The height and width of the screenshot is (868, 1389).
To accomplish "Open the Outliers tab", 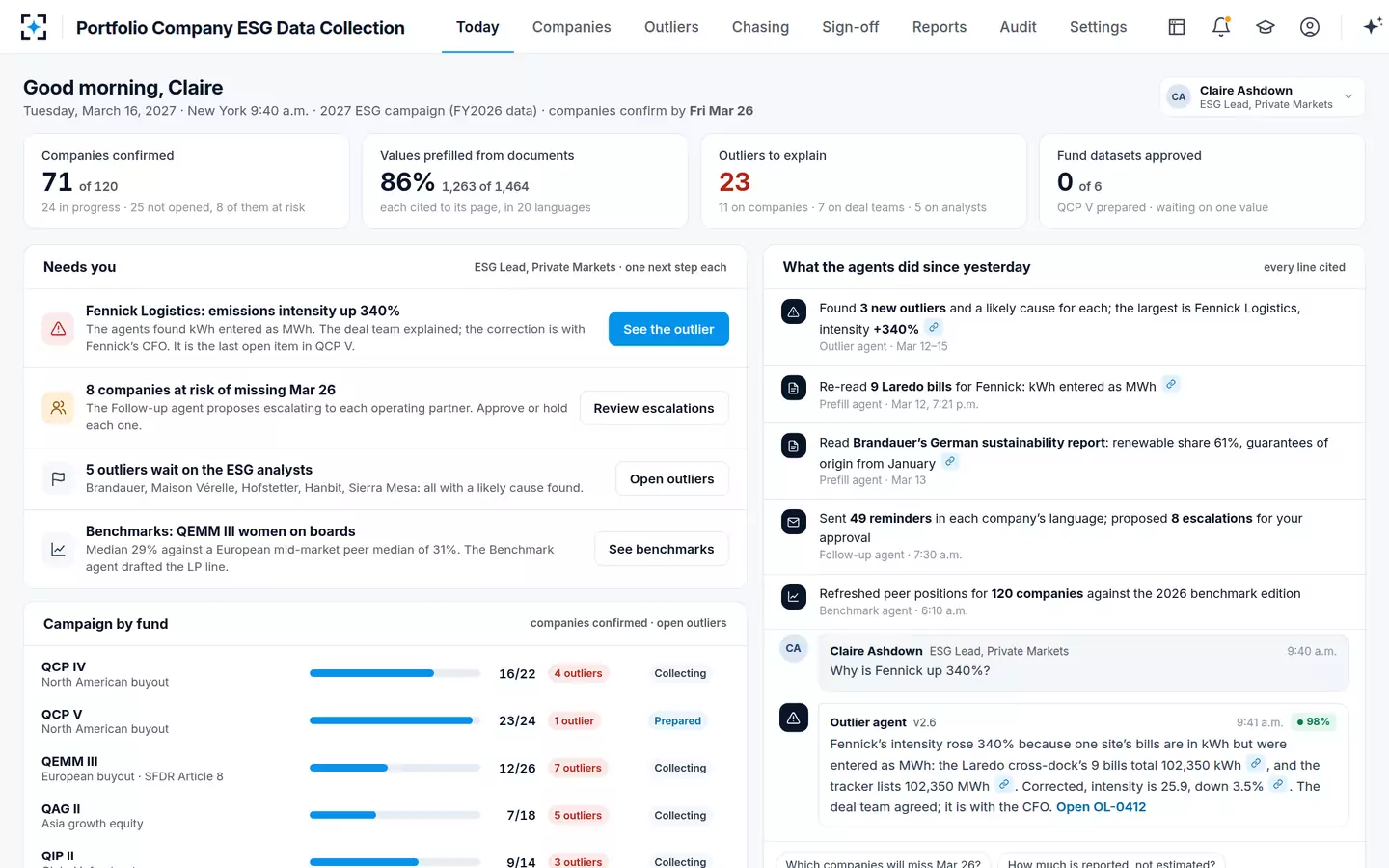I will pyautogui.click(x=671, y=27).
